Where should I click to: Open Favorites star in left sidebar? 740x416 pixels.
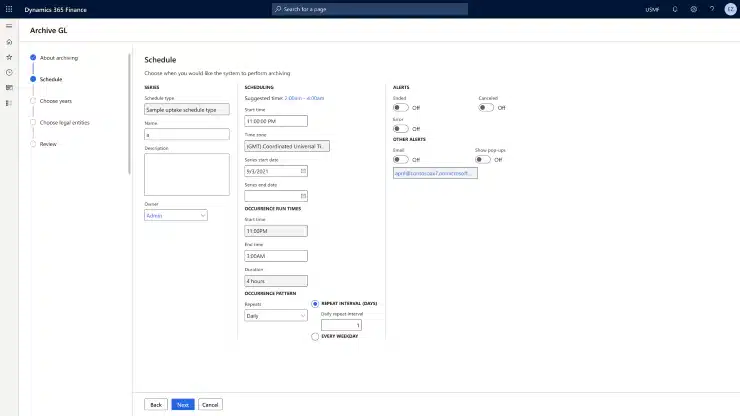click(x=9, y=57)
